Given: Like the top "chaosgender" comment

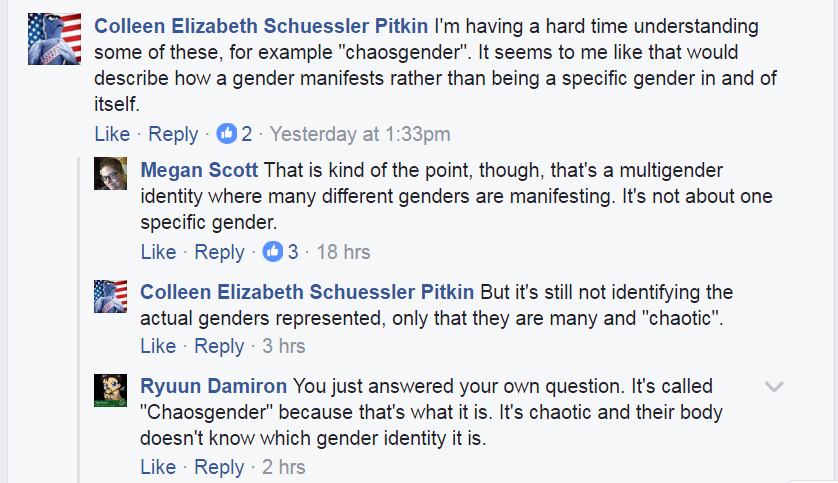Looking at the screenshot, I should 112,134.
